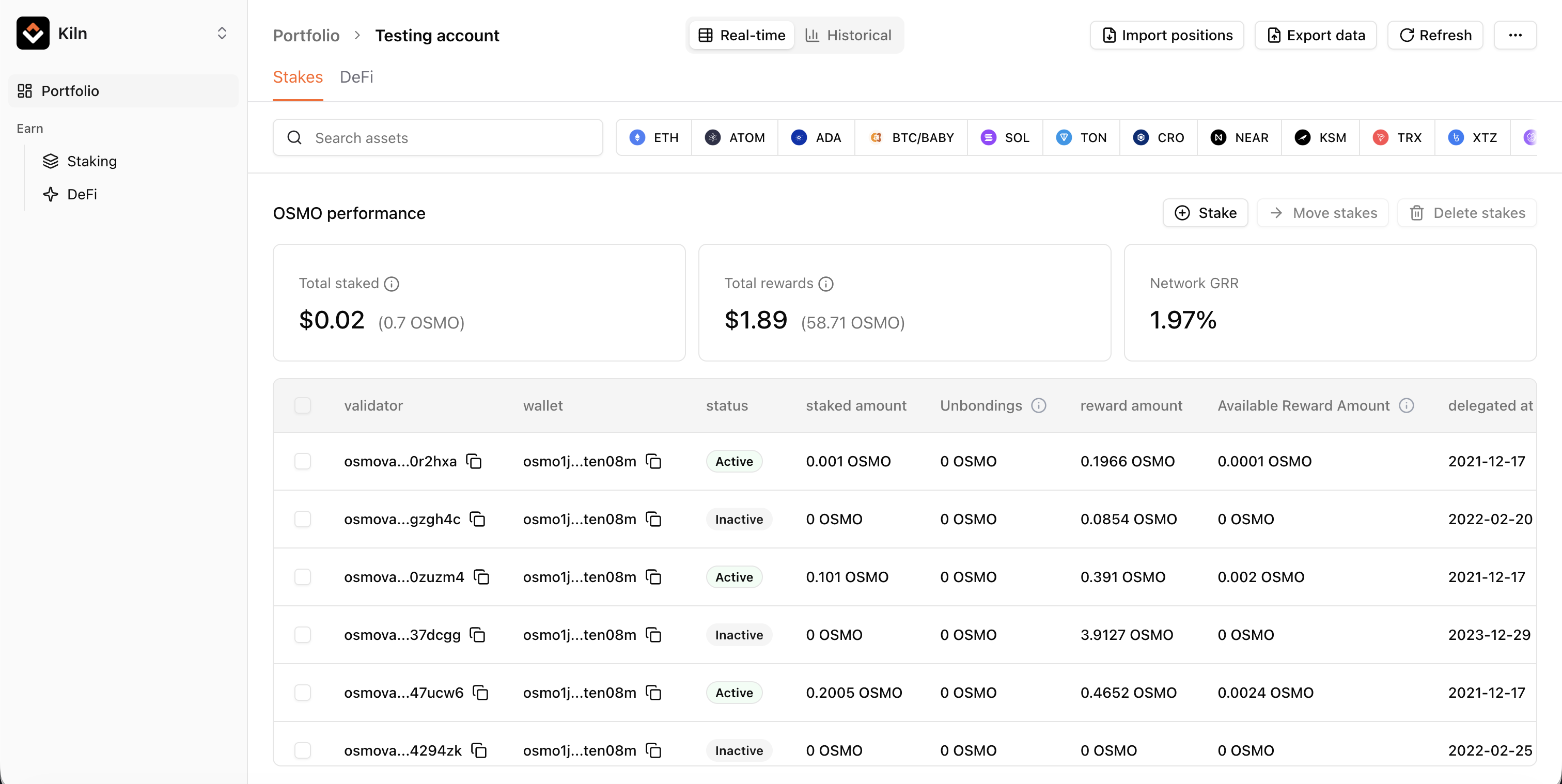Click the Kiln logo icon
Viewport: 1562px width, 784px height.
coord(34,34)
